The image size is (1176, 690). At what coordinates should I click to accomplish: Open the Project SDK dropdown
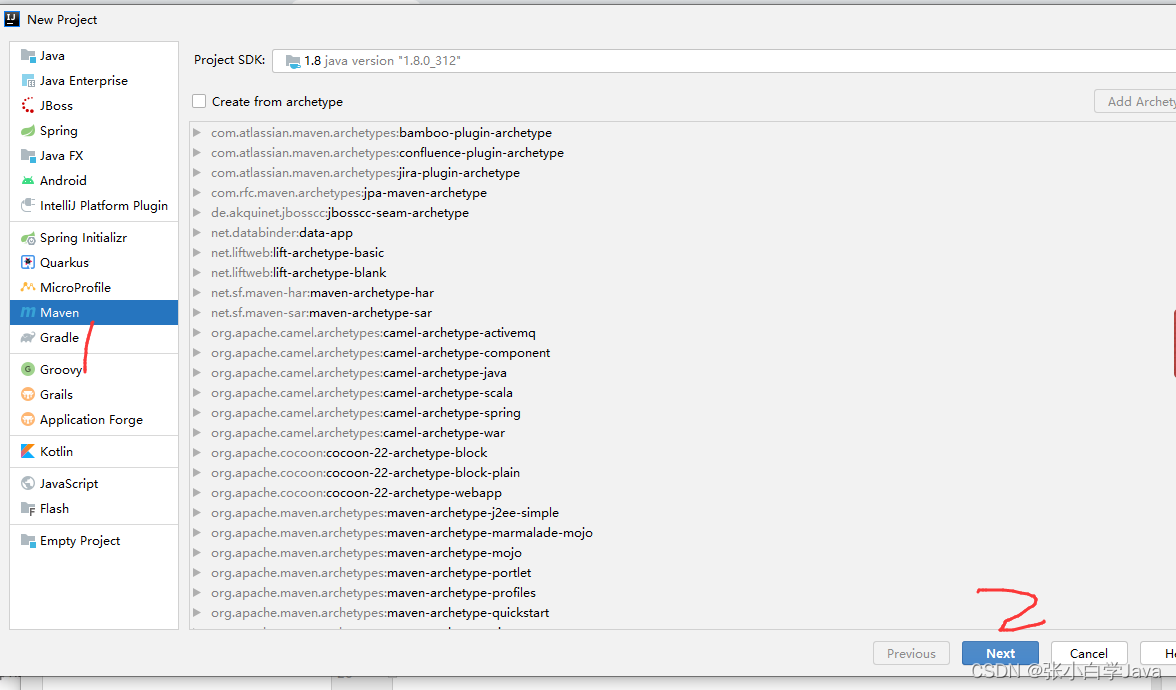pos(724,61)
